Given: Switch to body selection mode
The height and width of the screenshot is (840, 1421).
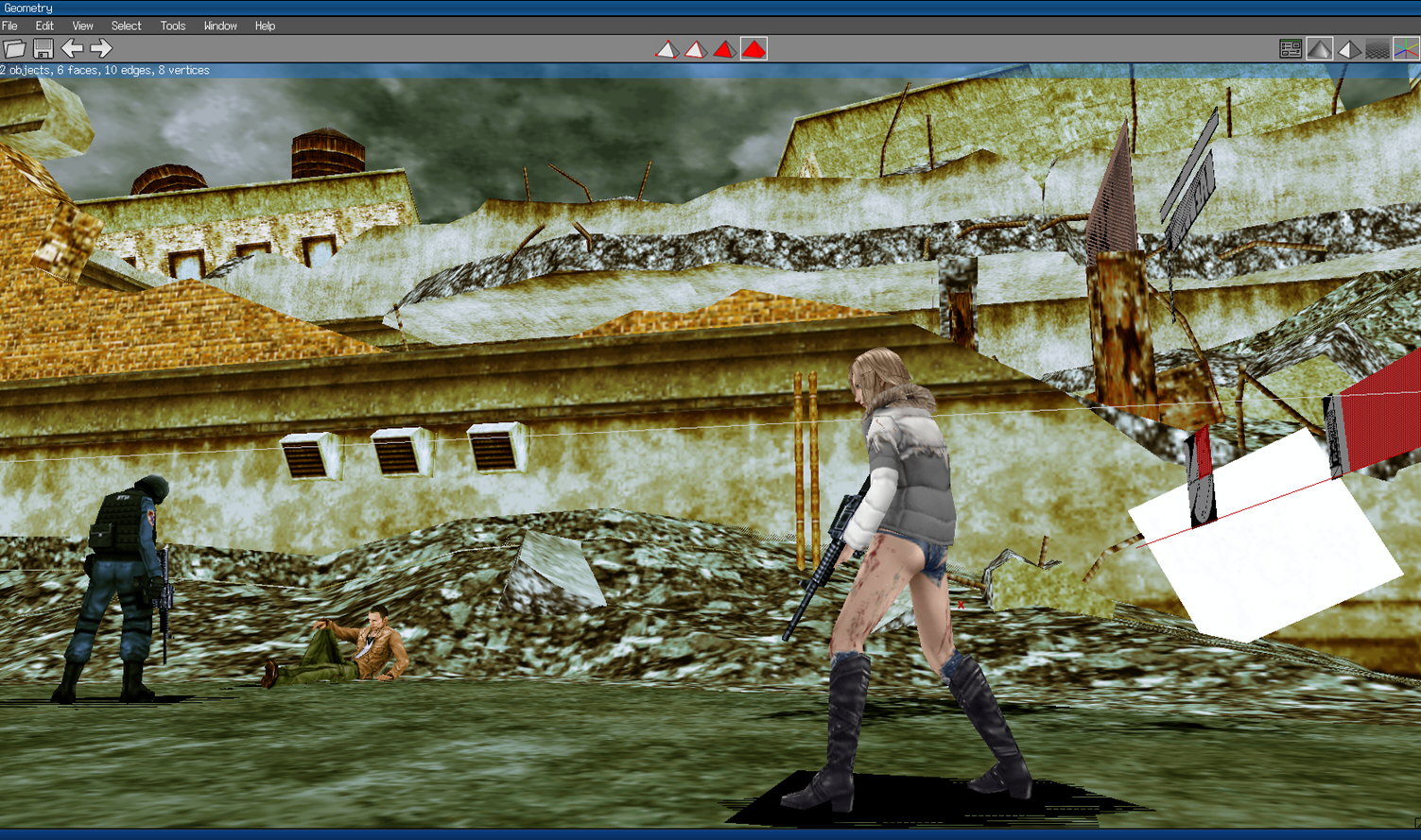Looking at the screenshot, I should point(754,49).
